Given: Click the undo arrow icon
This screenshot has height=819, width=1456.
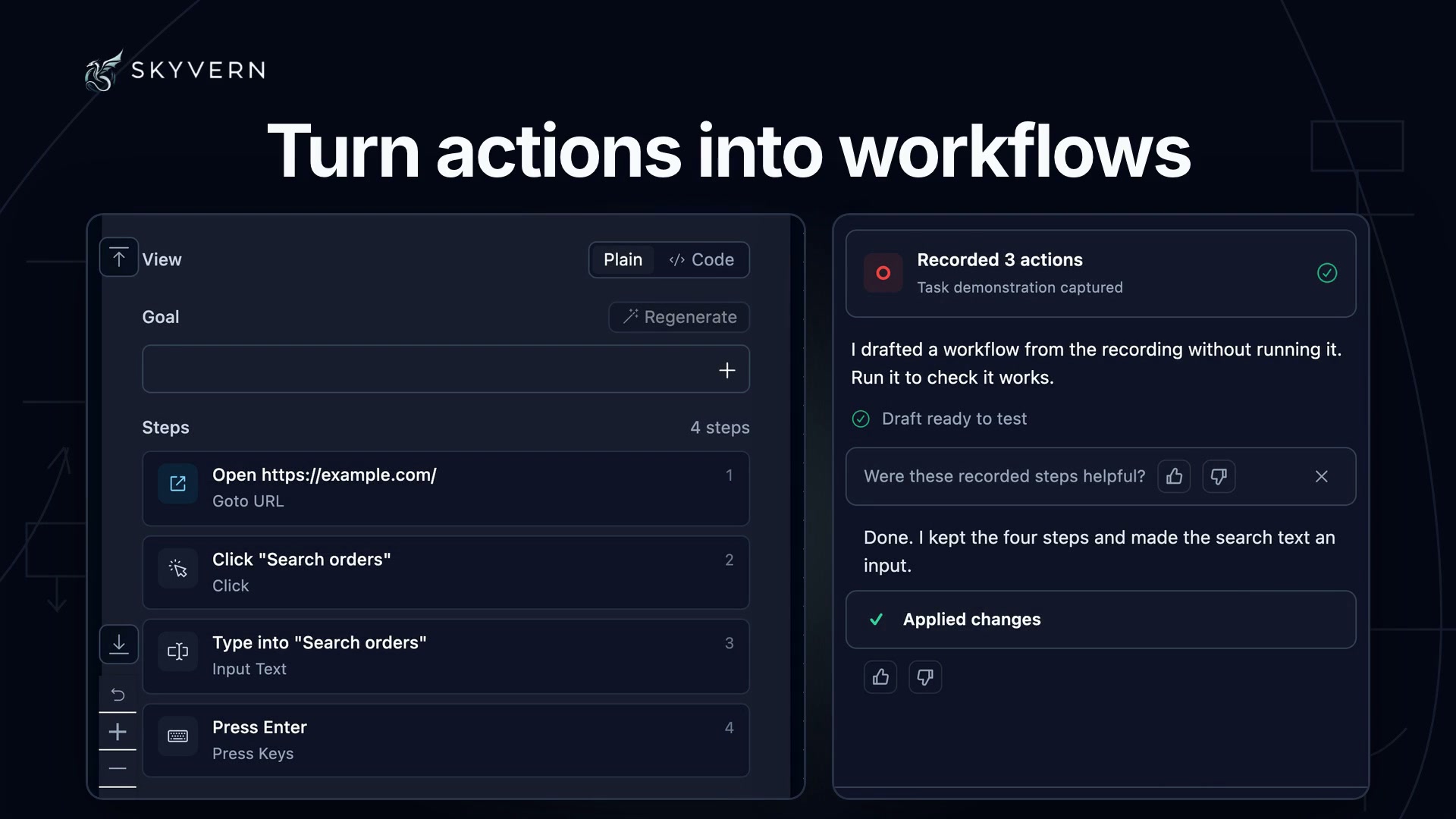Looking at the screenshot, I should (x=118, y=695).
